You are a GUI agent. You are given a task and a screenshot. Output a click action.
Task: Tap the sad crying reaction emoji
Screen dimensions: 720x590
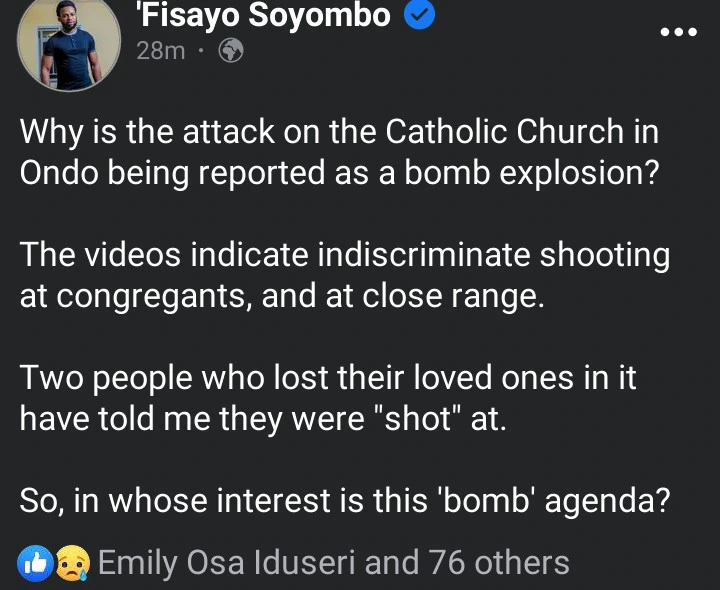pyautogui.click(x=73, y=564)
